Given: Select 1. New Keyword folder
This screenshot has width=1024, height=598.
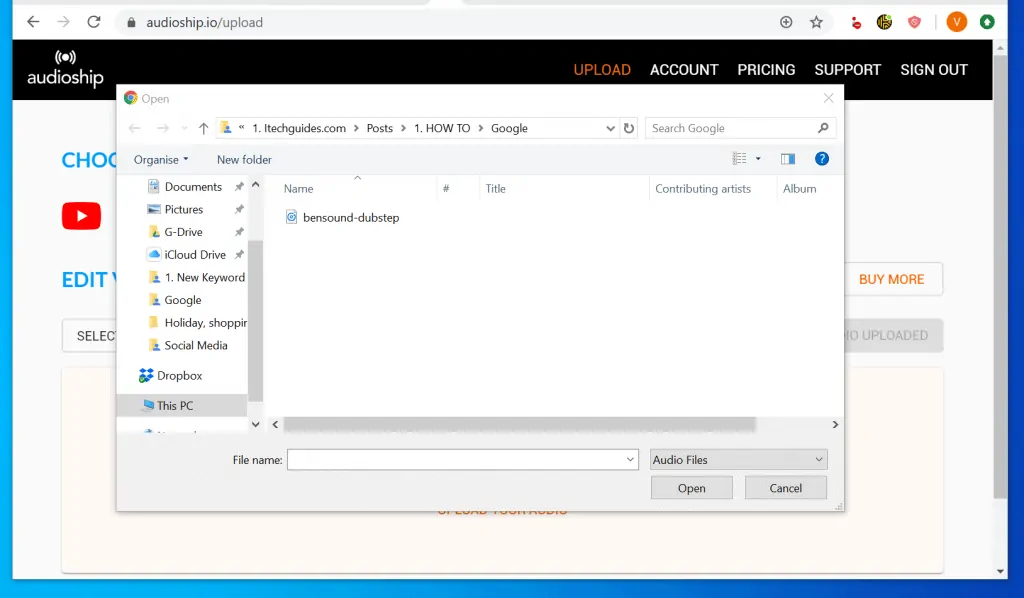Looking at the screenshot, I should [204, 277].
